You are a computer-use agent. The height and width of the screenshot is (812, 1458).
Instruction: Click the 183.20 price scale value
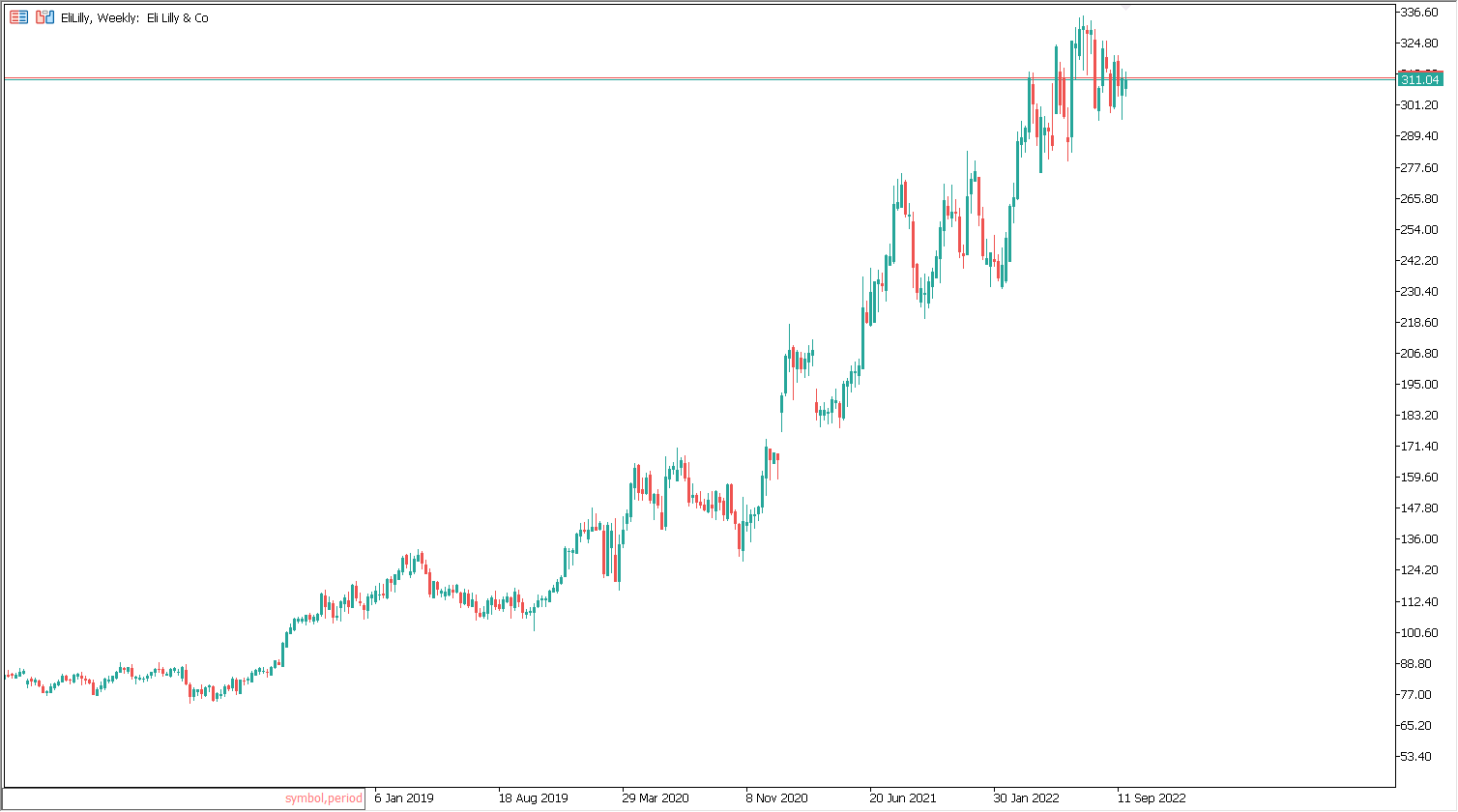pos(1420,416)
